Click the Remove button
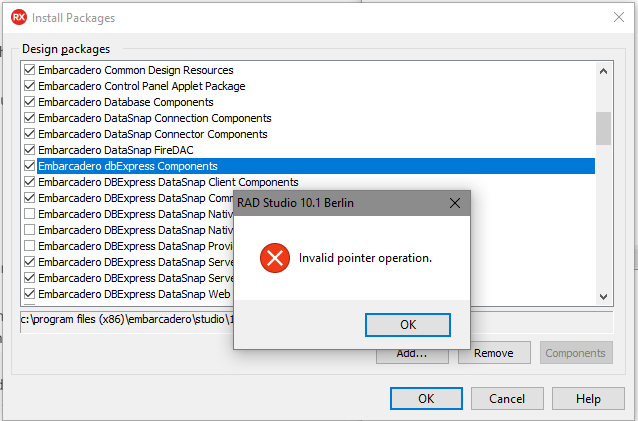 [x=494, y=353]
